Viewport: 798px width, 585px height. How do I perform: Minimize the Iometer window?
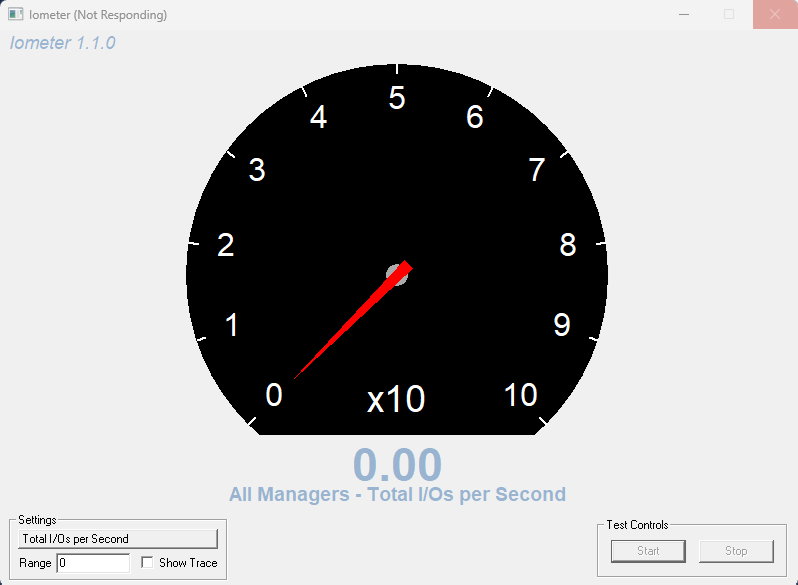684,15
